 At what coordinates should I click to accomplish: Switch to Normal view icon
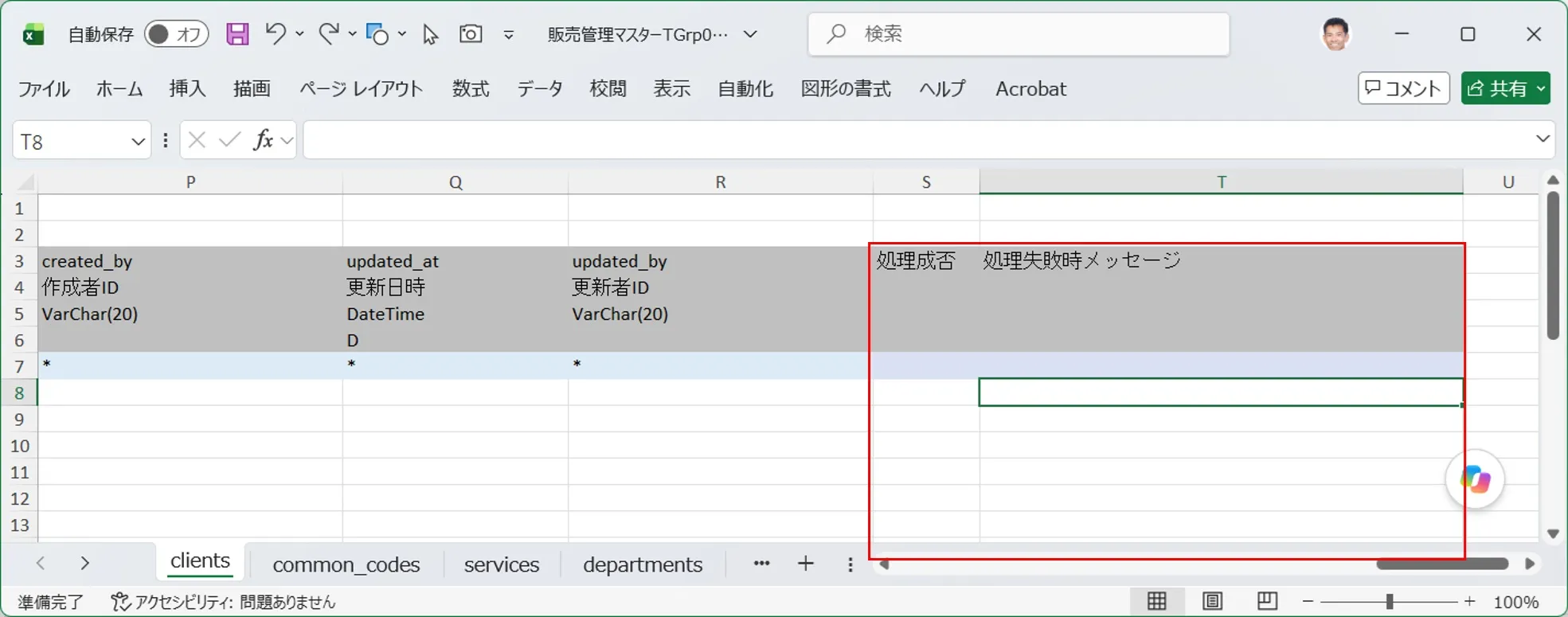[x=1156, y=602]
